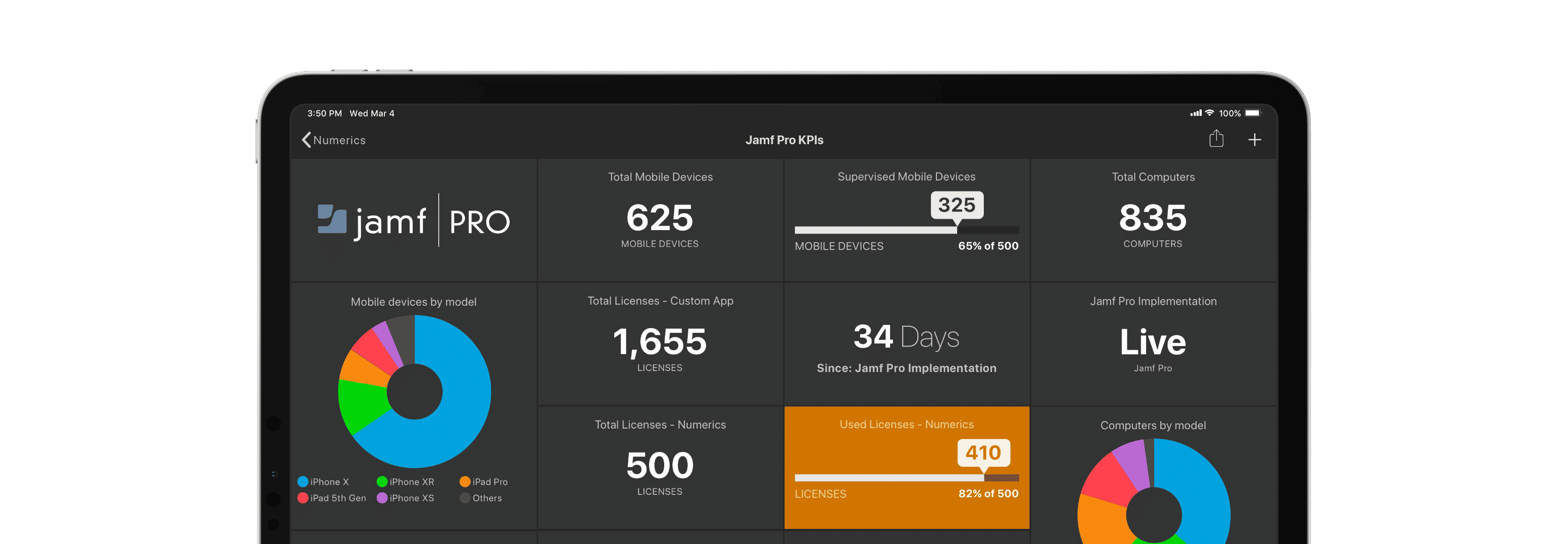The image size is (1568, 544).
Task: Tap the 'Total Licenses - Custom App' heading
Action: point(660,301)
